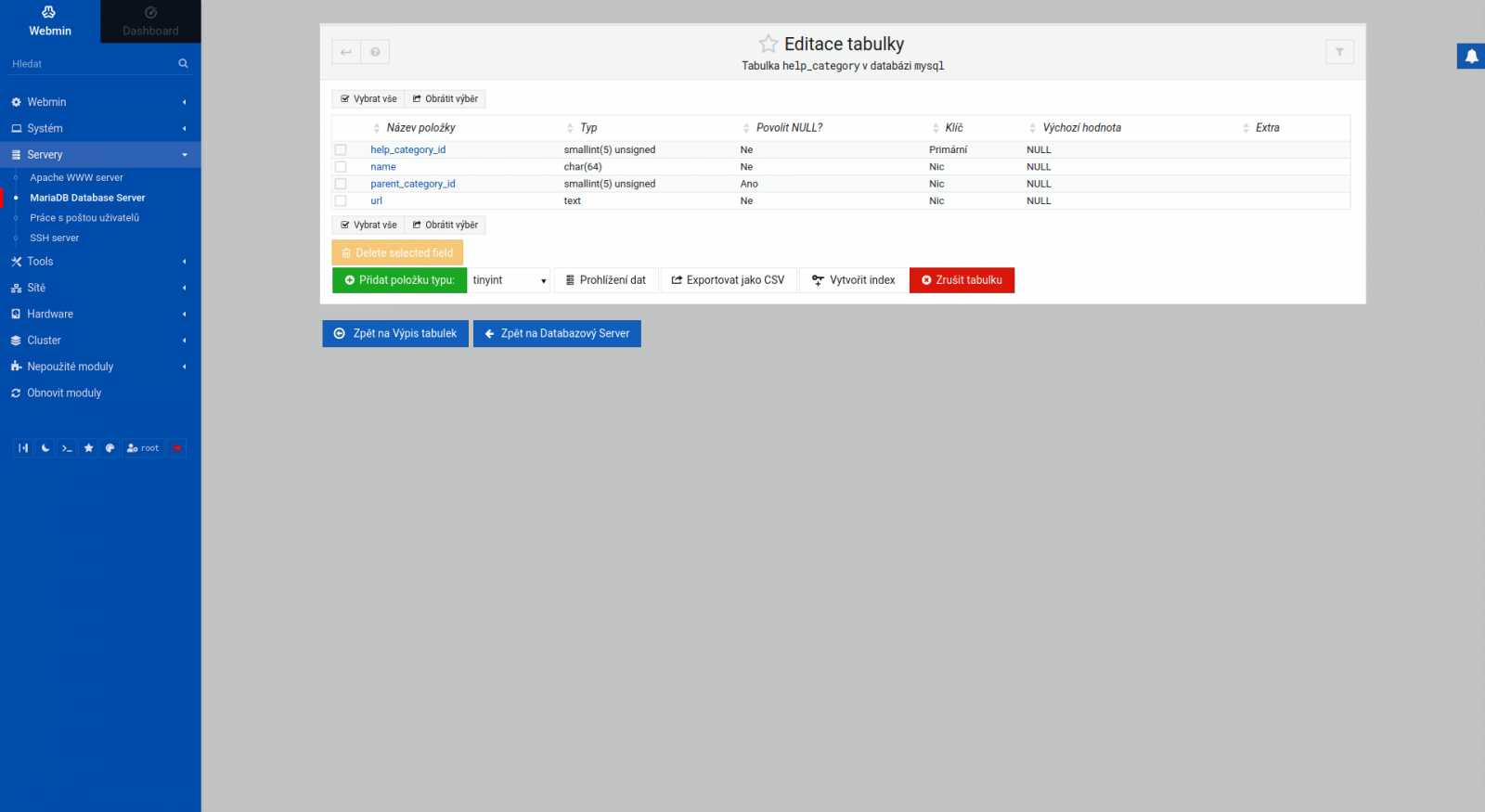Click Obnovit moduly refresh item
The width and height of the screenshot is (1485, 812).
[x=100, y=393]
